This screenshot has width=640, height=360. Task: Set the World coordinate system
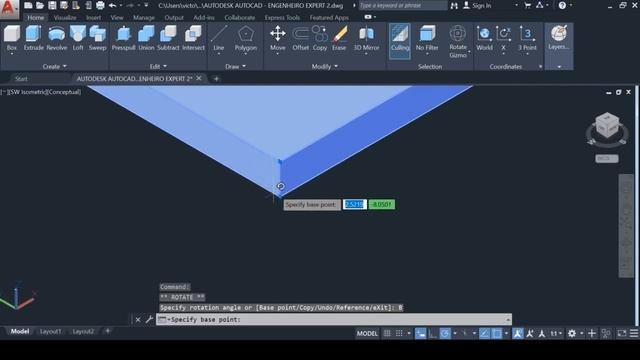click(484, 38)
